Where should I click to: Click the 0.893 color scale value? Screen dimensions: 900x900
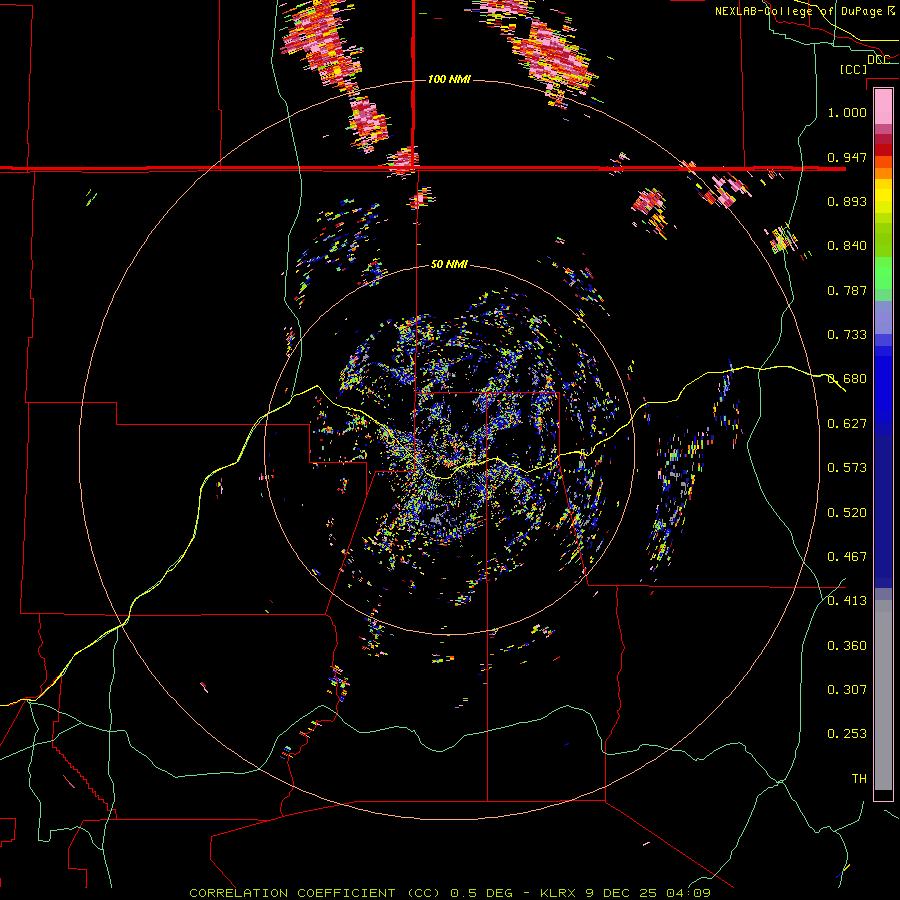847,201
